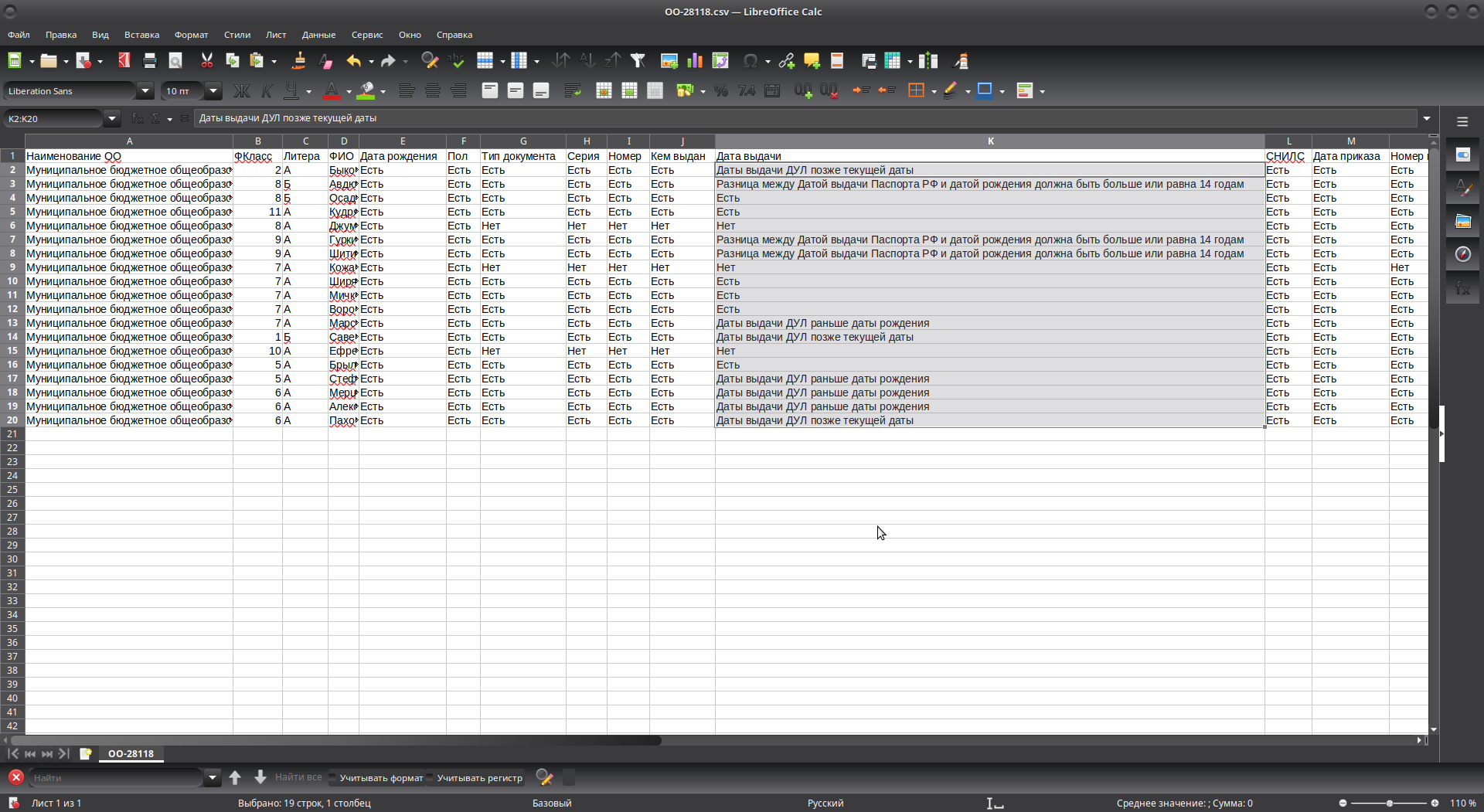Add a comment with the comment icon
This screenshot has width=1484, height=812.
point(812,61)
